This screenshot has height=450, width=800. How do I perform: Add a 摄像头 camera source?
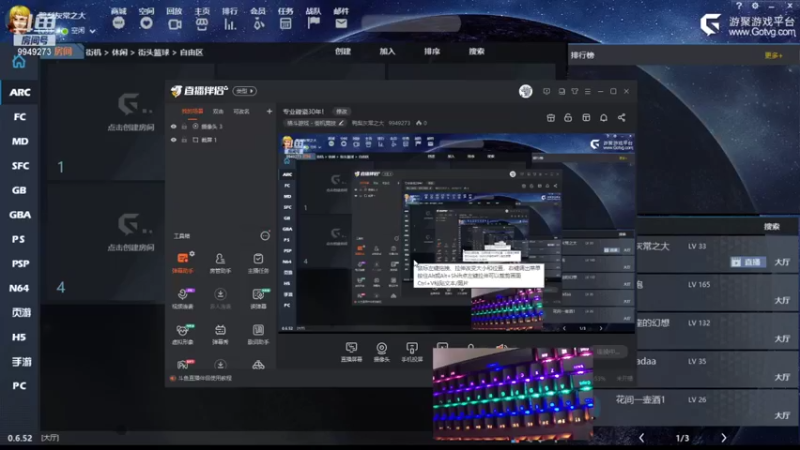tap(382, 352)
